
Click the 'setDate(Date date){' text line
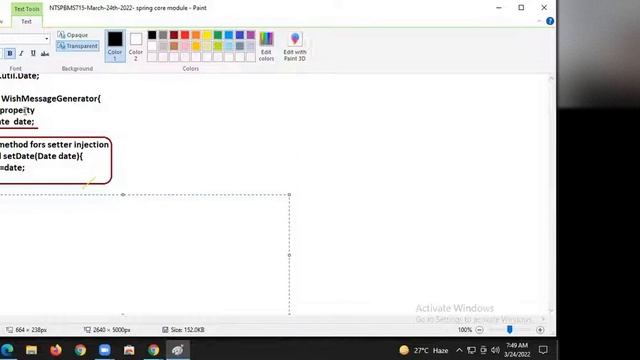coord(43,156)
